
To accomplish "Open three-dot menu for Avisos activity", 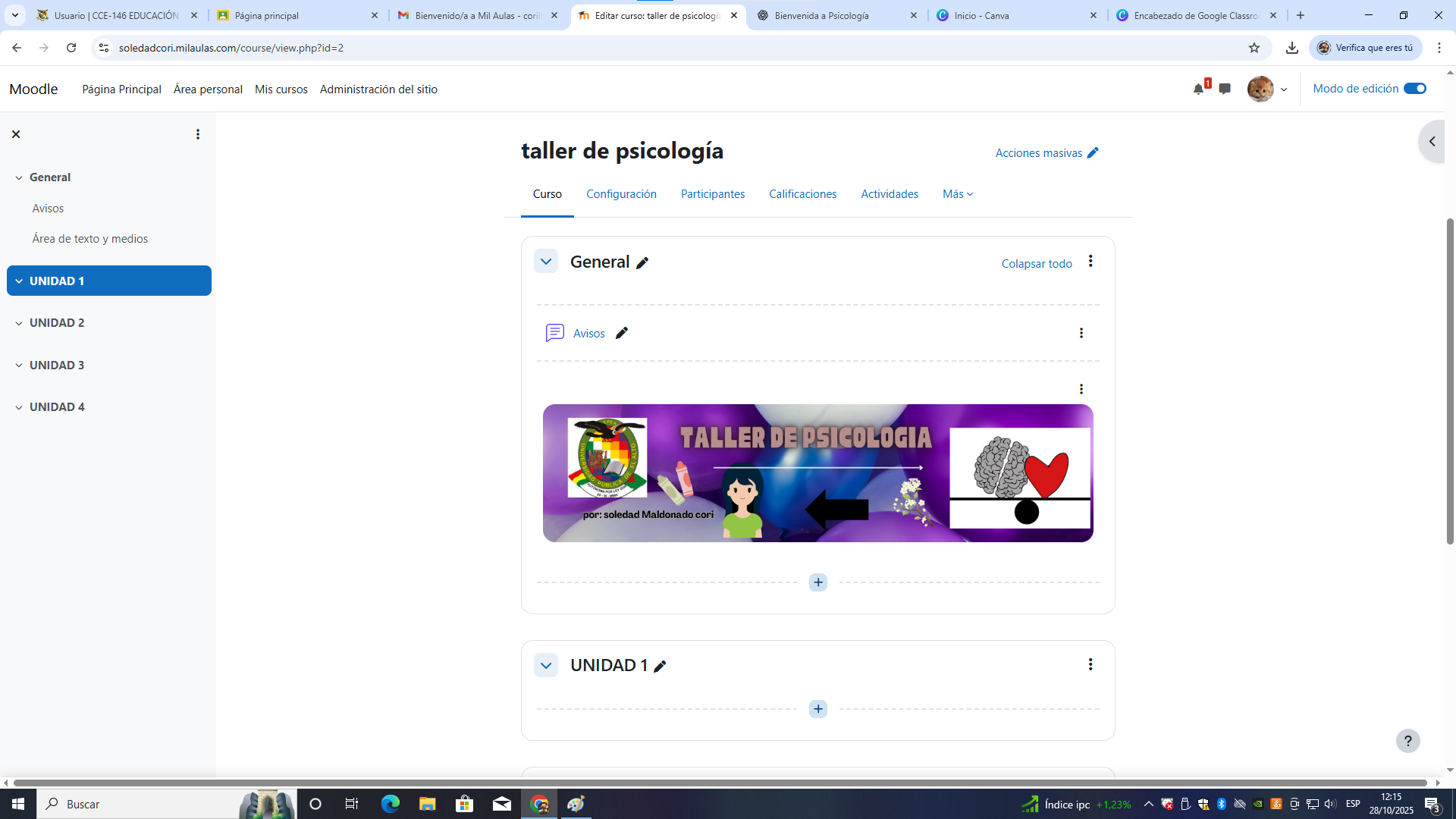I will pyautogui.click(x=1081, y=333).
